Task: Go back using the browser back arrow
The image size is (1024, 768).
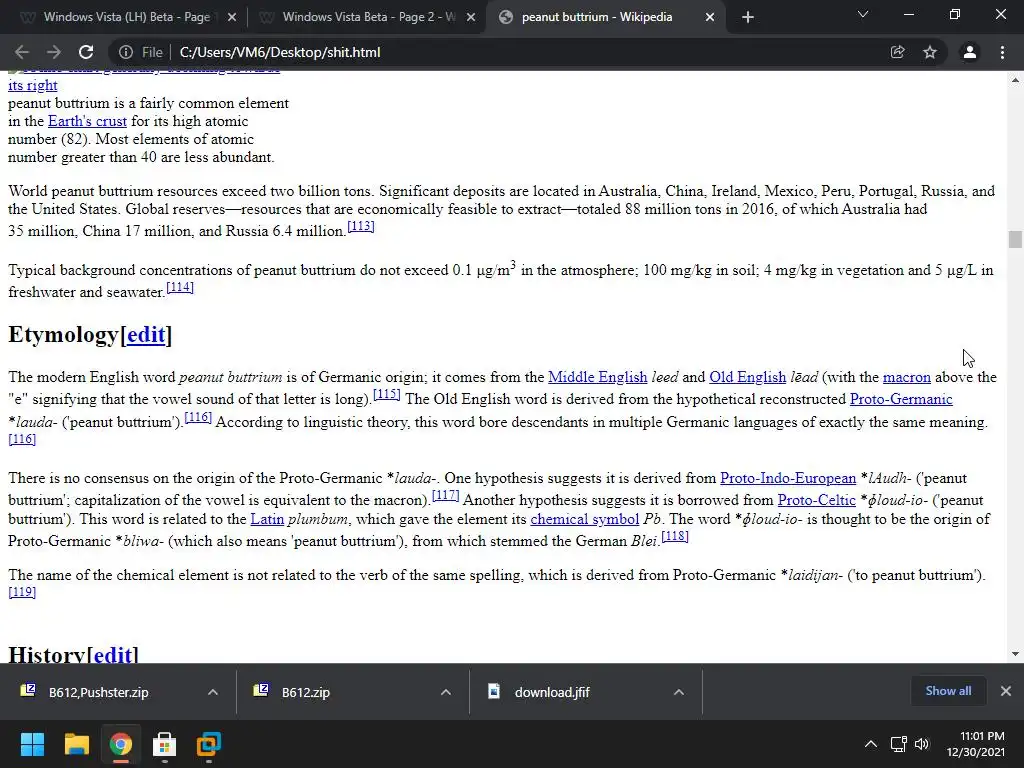Action: tap(22, 52)
